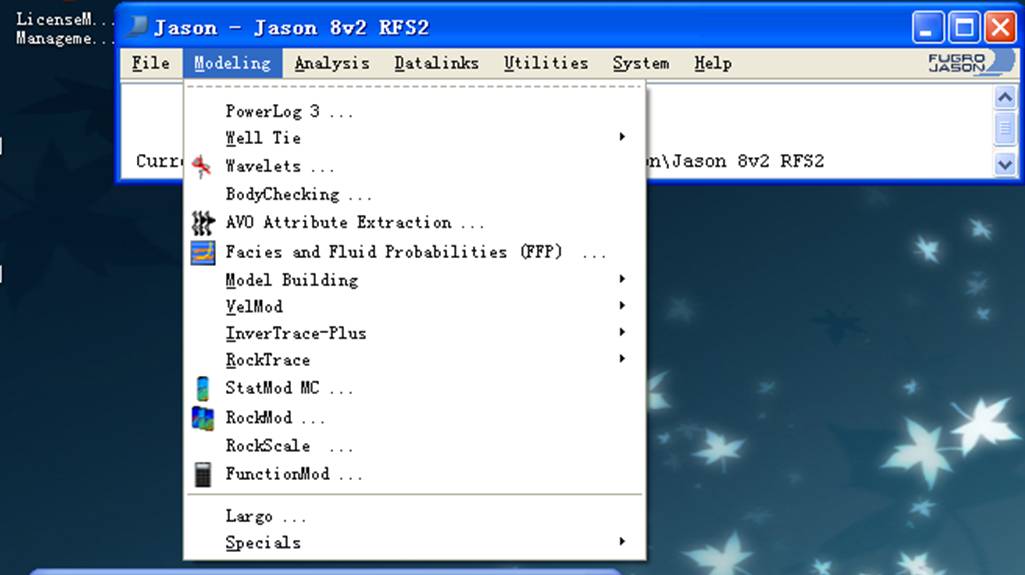Open FunctionMod ... menu entry
Screen dimensions: 1025x575
tap(414, 474)
